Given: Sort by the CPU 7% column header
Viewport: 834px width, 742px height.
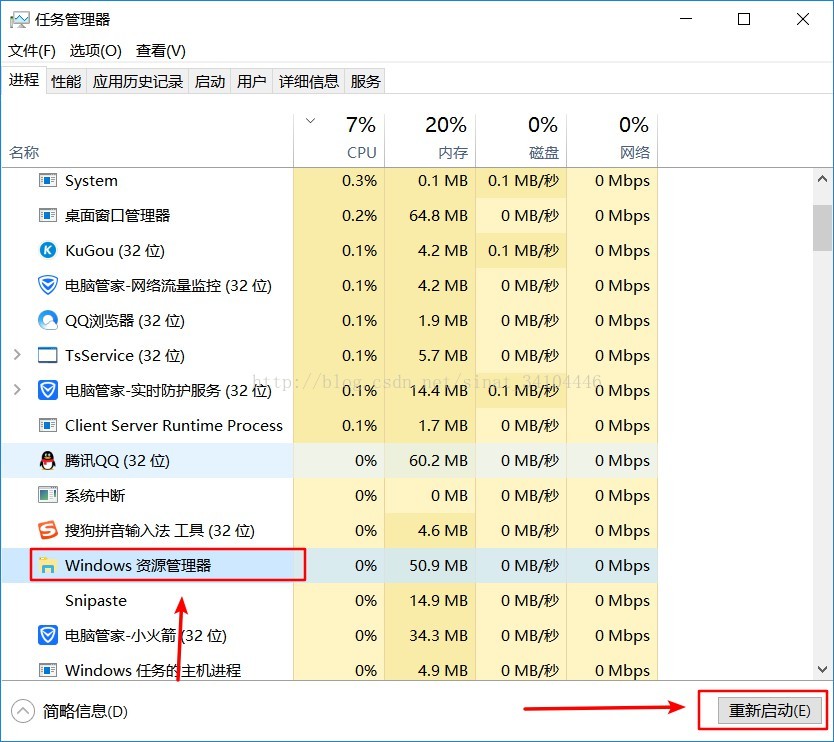Looking at the screenshot, I should click(339, 140).
